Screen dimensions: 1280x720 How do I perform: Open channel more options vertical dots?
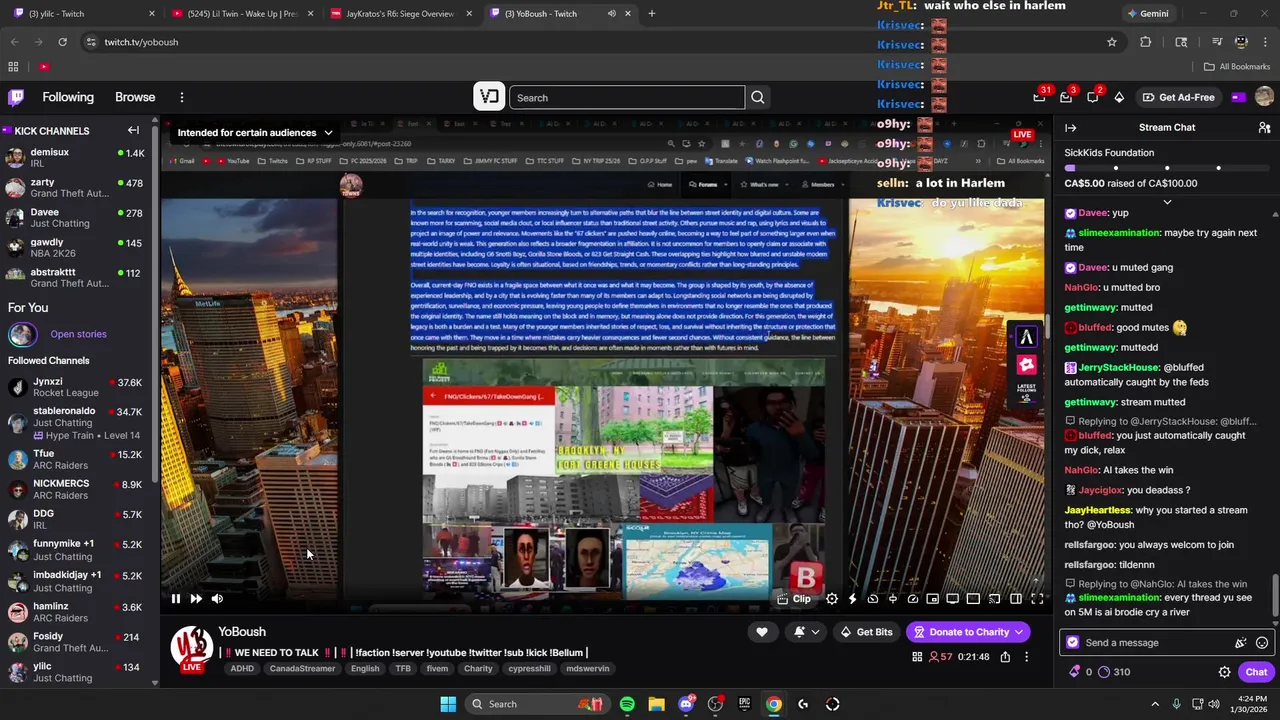[1026, 657]
